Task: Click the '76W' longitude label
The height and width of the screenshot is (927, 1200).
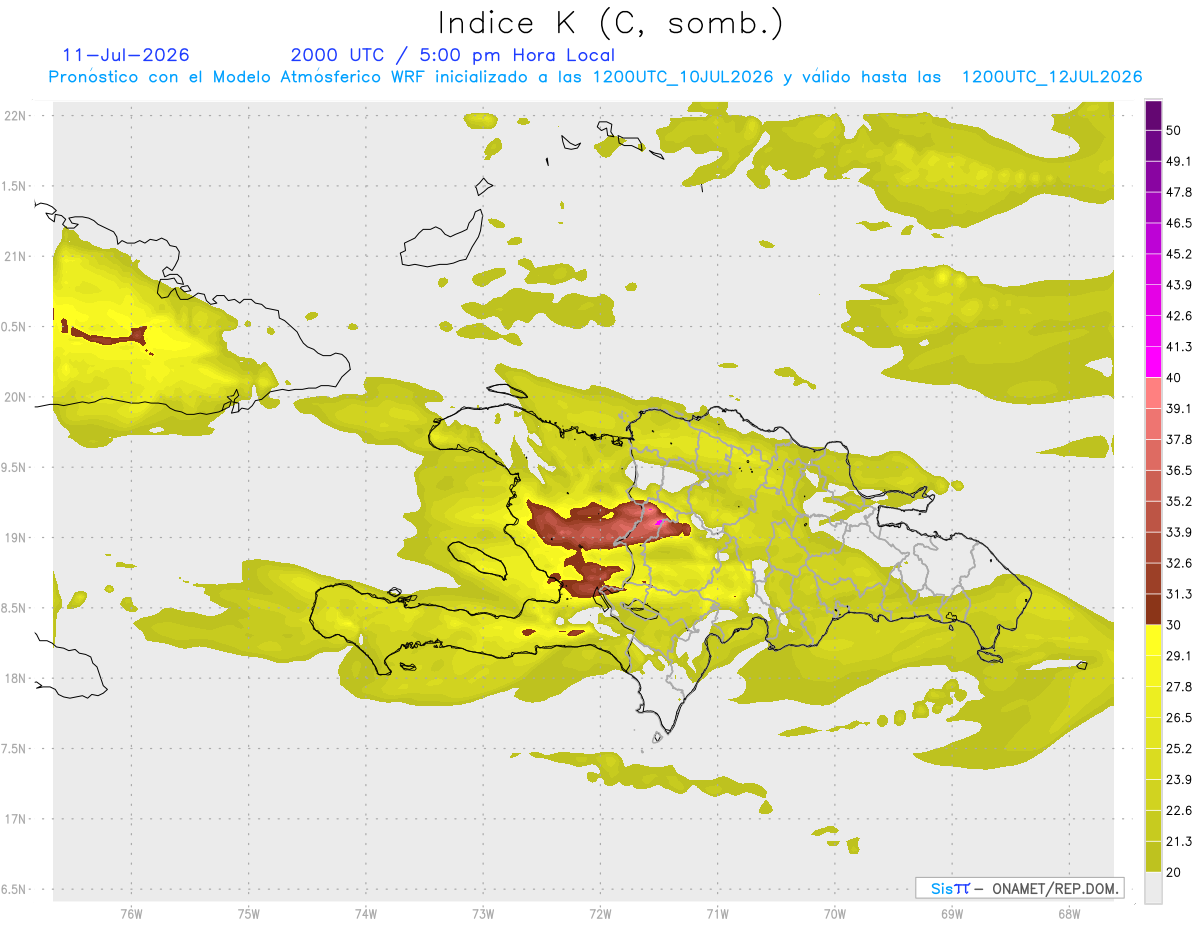Action: 131,914
